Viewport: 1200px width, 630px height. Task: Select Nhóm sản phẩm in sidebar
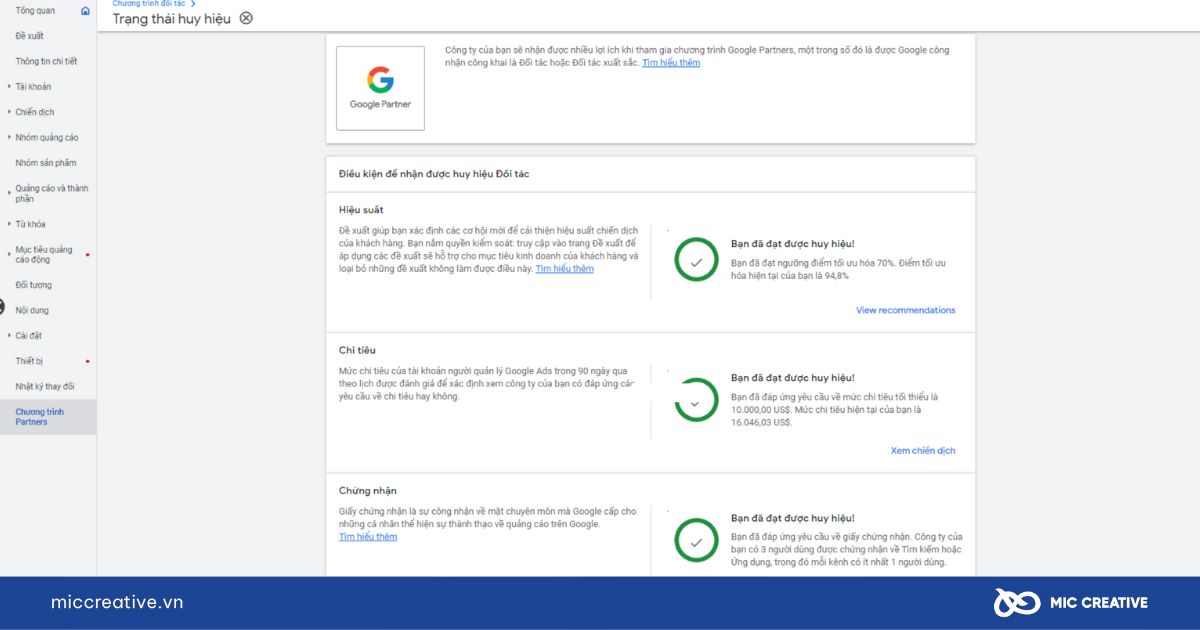pos(46,163)
